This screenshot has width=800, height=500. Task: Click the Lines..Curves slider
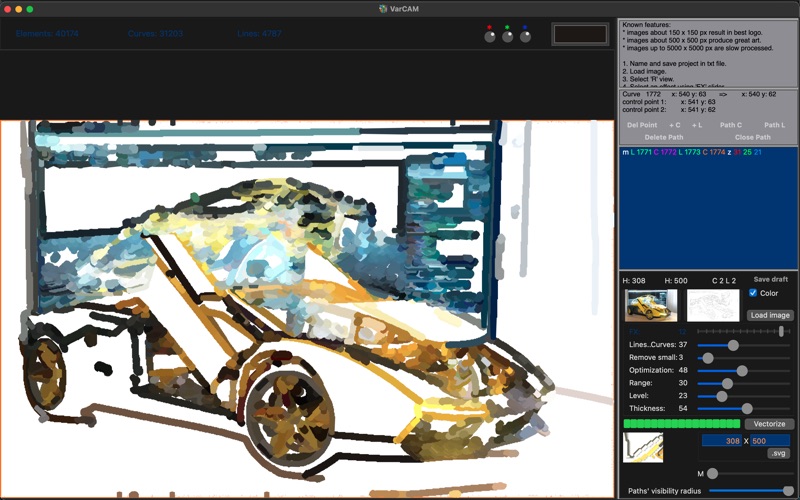click(x=743, y=345)
